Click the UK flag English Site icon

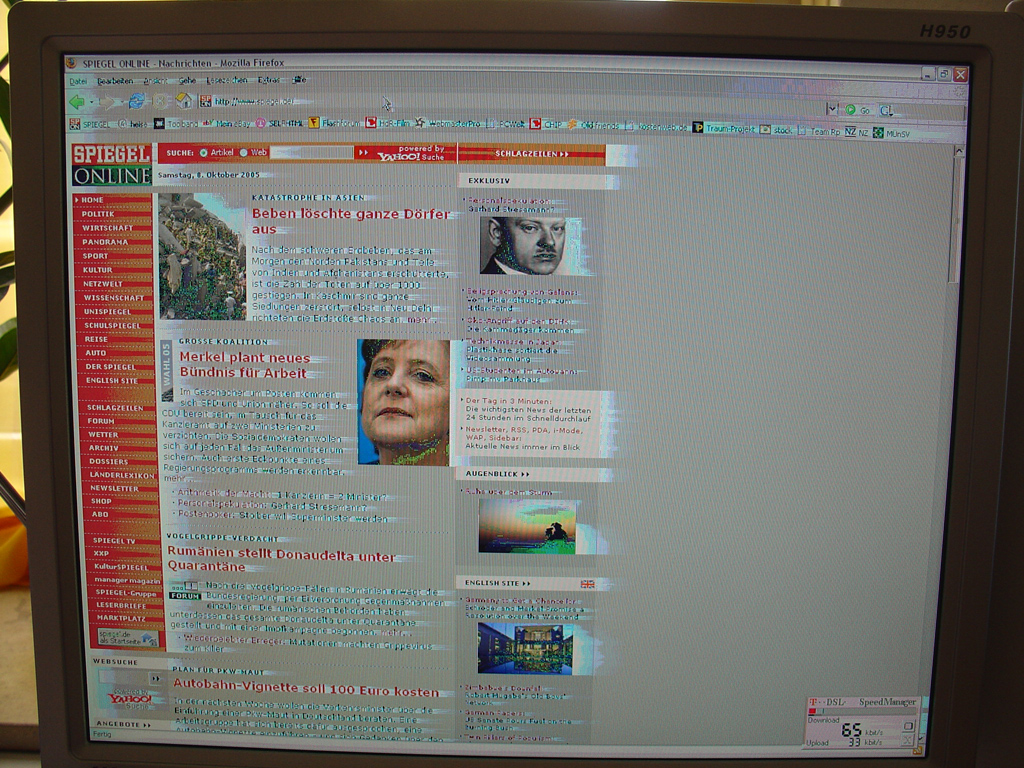587,583
